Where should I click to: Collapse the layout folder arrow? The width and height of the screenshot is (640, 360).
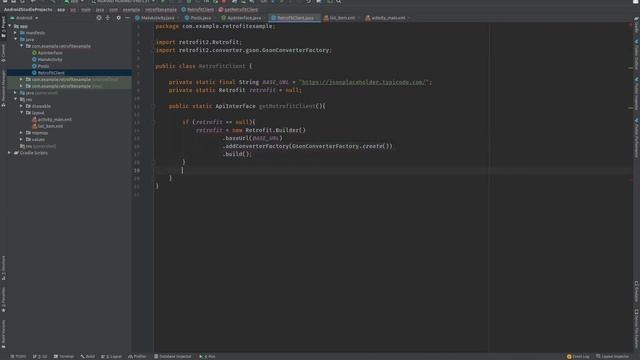22,113
